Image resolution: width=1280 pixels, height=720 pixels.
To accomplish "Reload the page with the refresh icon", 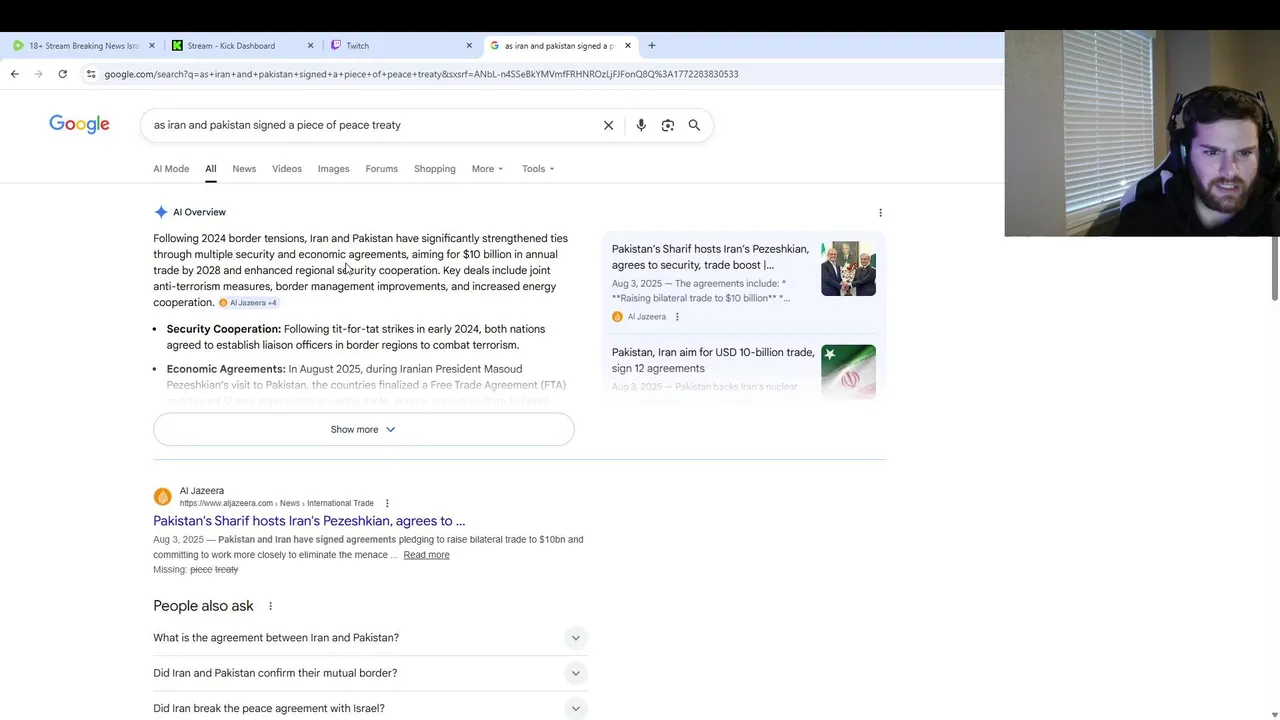I will click(x=62, y=74).
